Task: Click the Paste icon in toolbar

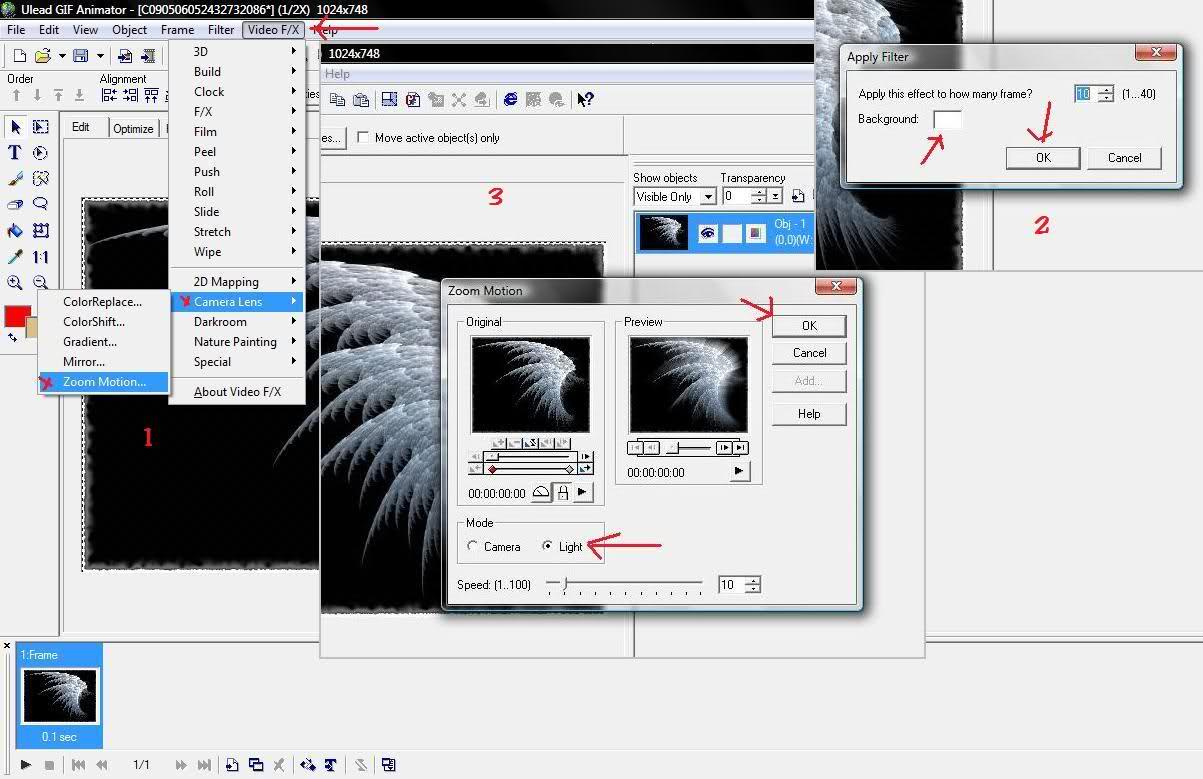Action: click(x=361, y=99)
